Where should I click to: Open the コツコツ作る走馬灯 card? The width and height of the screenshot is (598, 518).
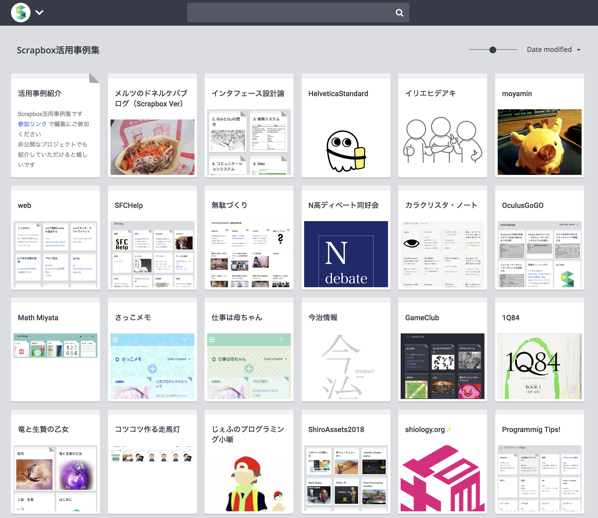152,462
